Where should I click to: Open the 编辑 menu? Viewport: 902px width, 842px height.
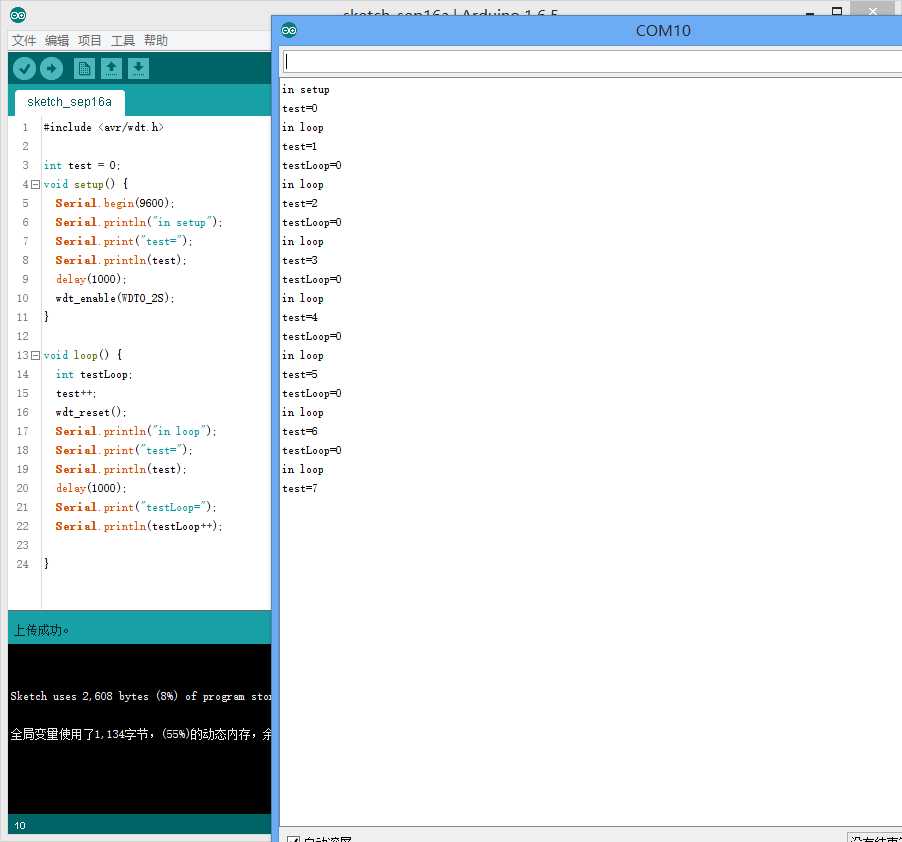click(56, 40)
